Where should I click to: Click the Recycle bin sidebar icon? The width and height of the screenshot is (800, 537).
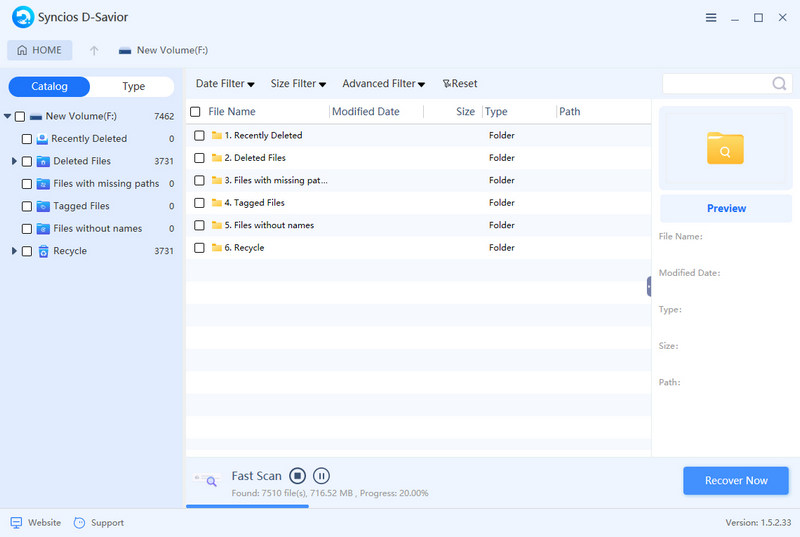click(43, 251)
